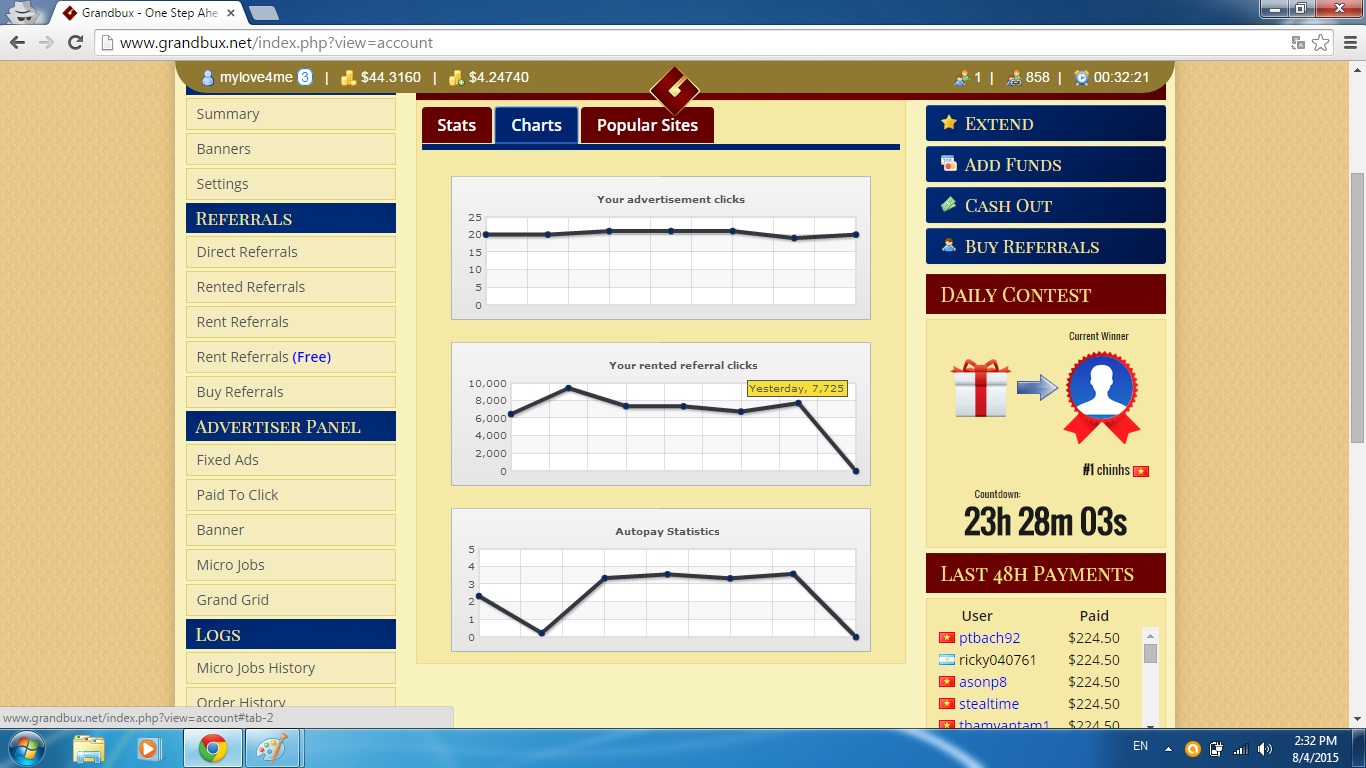Go to Settings in the sidebar
The image size is (1366, 768).
point(291,184)
